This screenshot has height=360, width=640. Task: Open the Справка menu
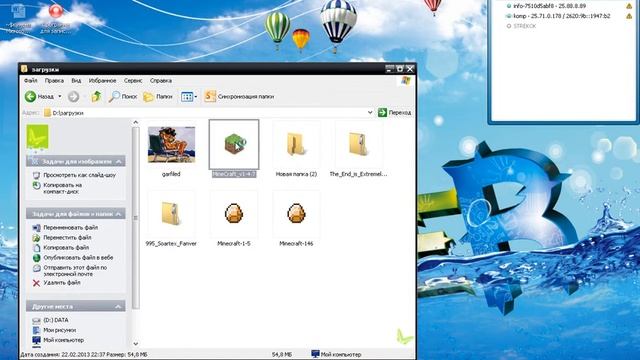click(x=160, y=80)
